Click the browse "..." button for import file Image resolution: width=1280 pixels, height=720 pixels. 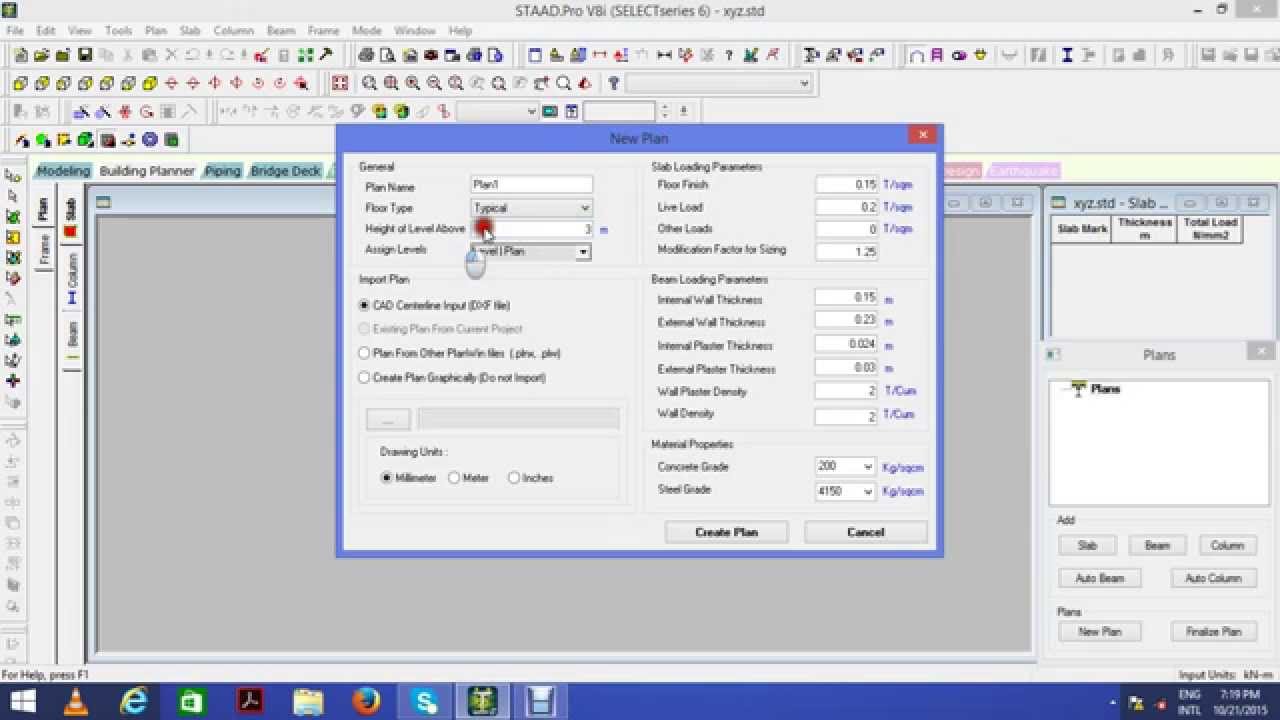(389, 419)
